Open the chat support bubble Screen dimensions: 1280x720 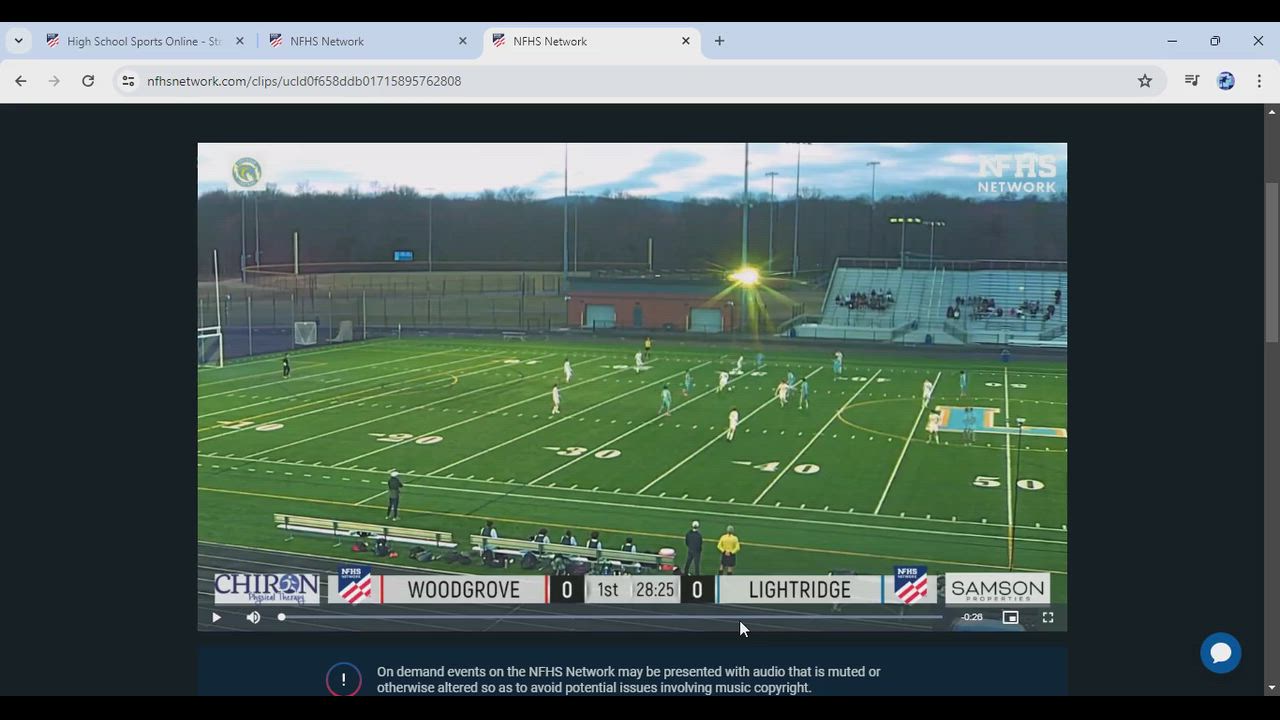[x=1220, y=653]
